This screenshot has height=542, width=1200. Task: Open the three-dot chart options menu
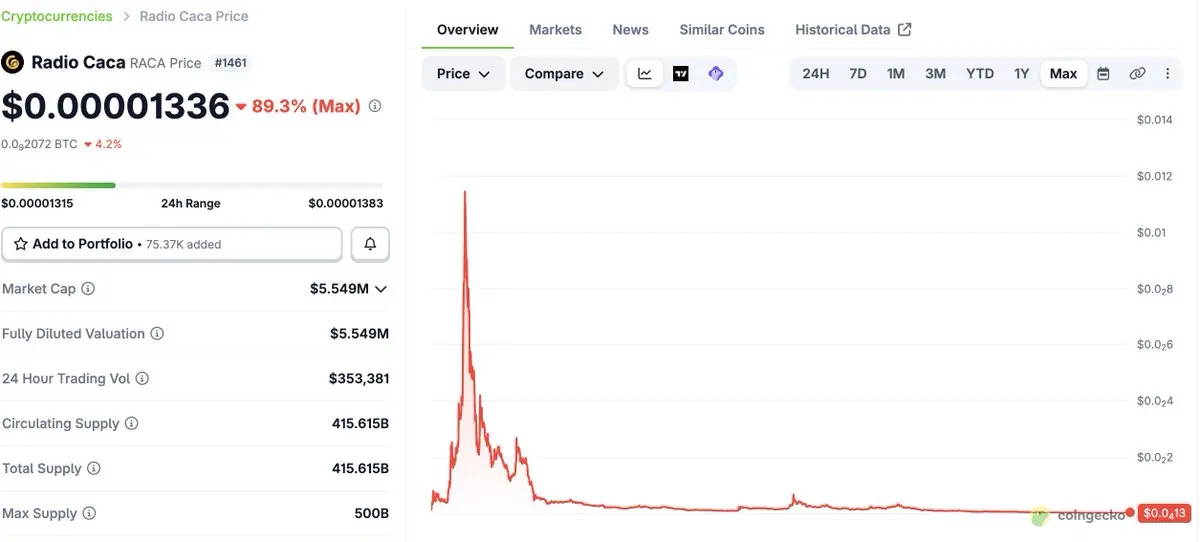1167,74
